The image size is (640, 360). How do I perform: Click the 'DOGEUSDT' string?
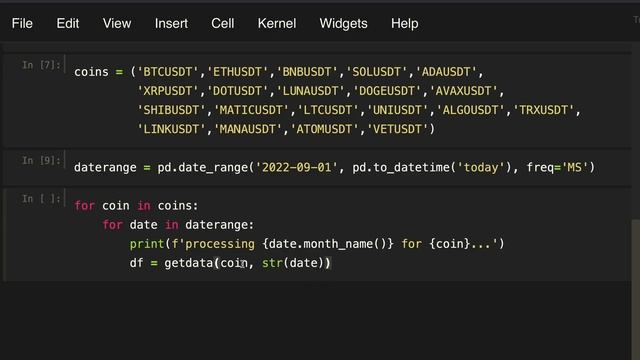tap(387, 91)
